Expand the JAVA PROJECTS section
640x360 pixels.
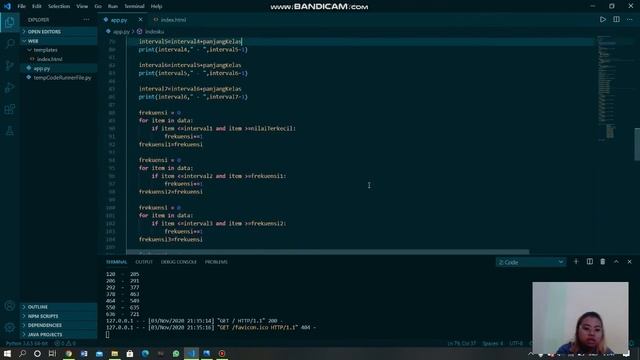pyautogui.click(x=59, y=334)
